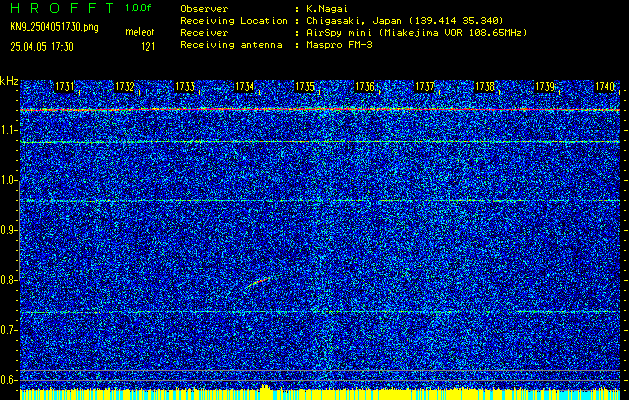
Task: Click the 0.6 kHz axis label
Action: pyautogui.click(x=7, y=380)
